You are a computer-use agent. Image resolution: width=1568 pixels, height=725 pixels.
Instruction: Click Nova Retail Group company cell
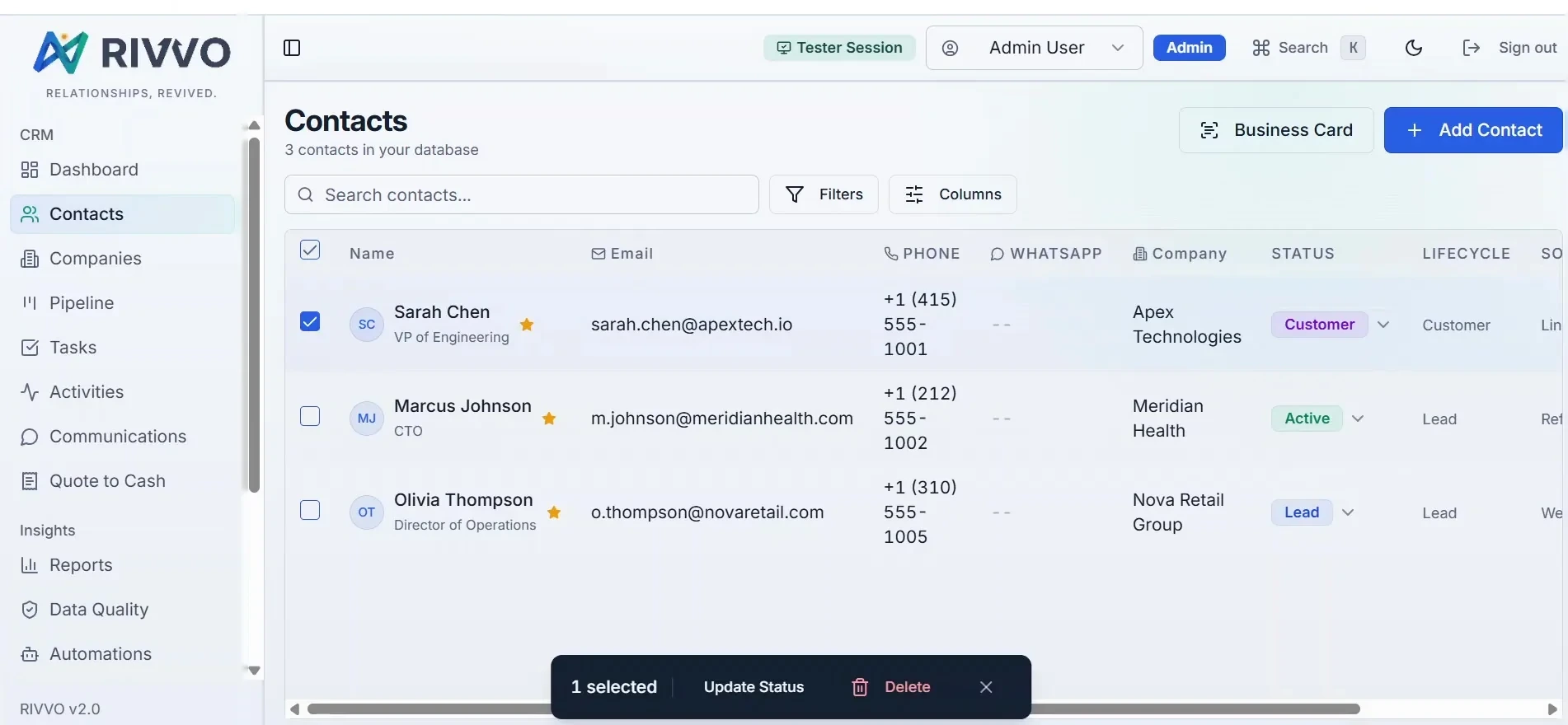(x=1178, y=512)
